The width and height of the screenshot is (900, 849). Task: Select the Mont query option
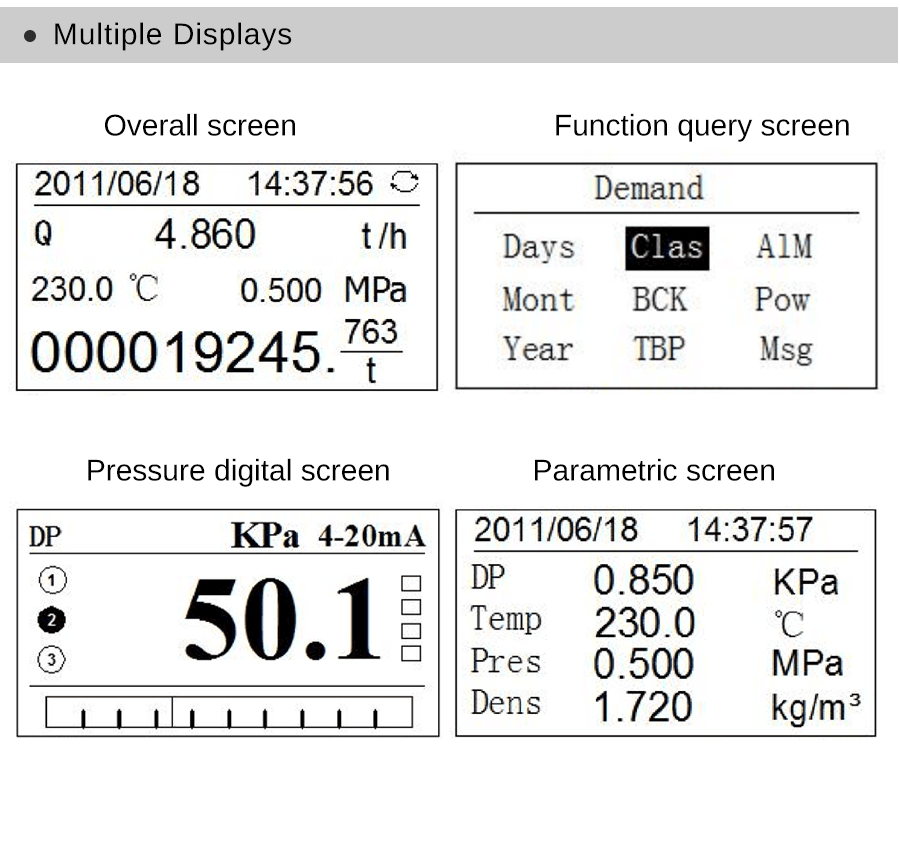[x=538, y=299]
